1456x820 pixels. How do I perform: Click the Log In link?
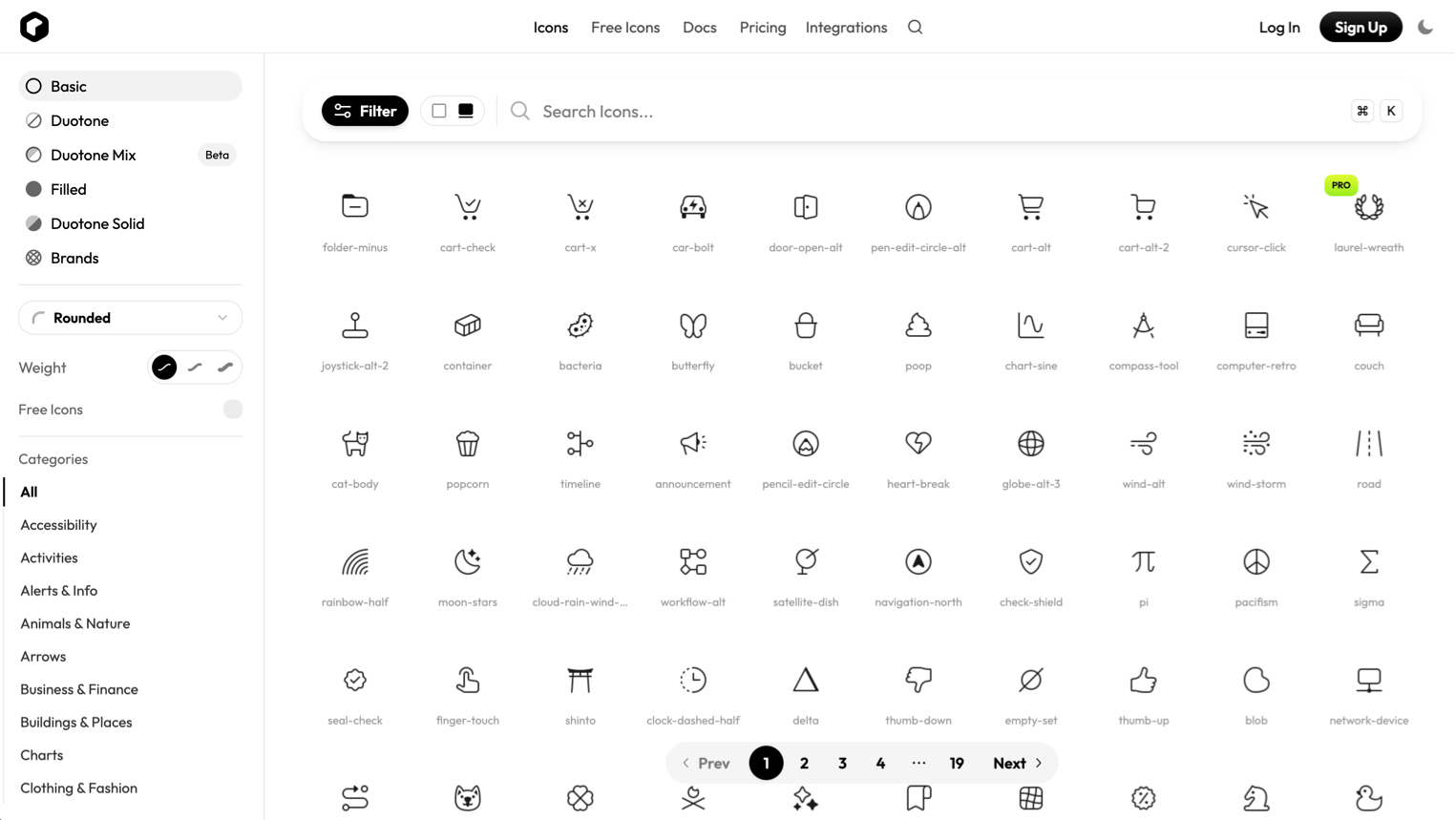(x=1279, y=27)
